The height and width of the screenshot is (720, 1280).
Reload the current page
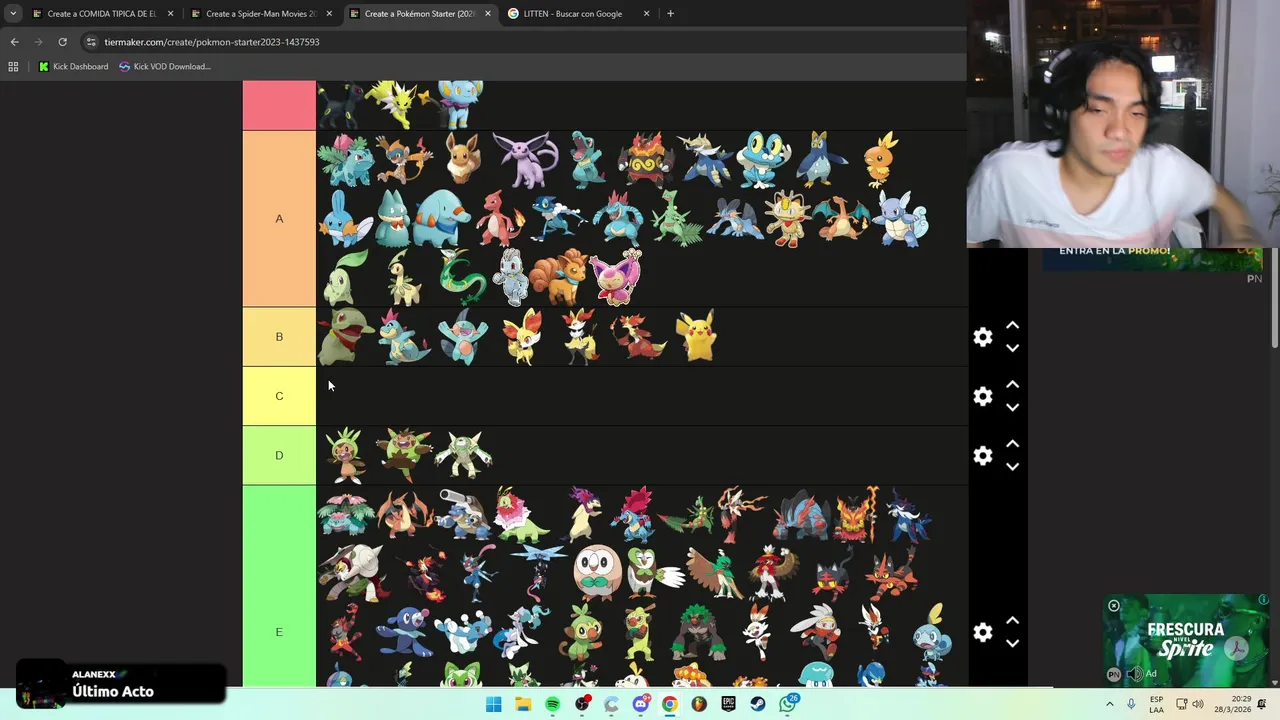point(62,42)
